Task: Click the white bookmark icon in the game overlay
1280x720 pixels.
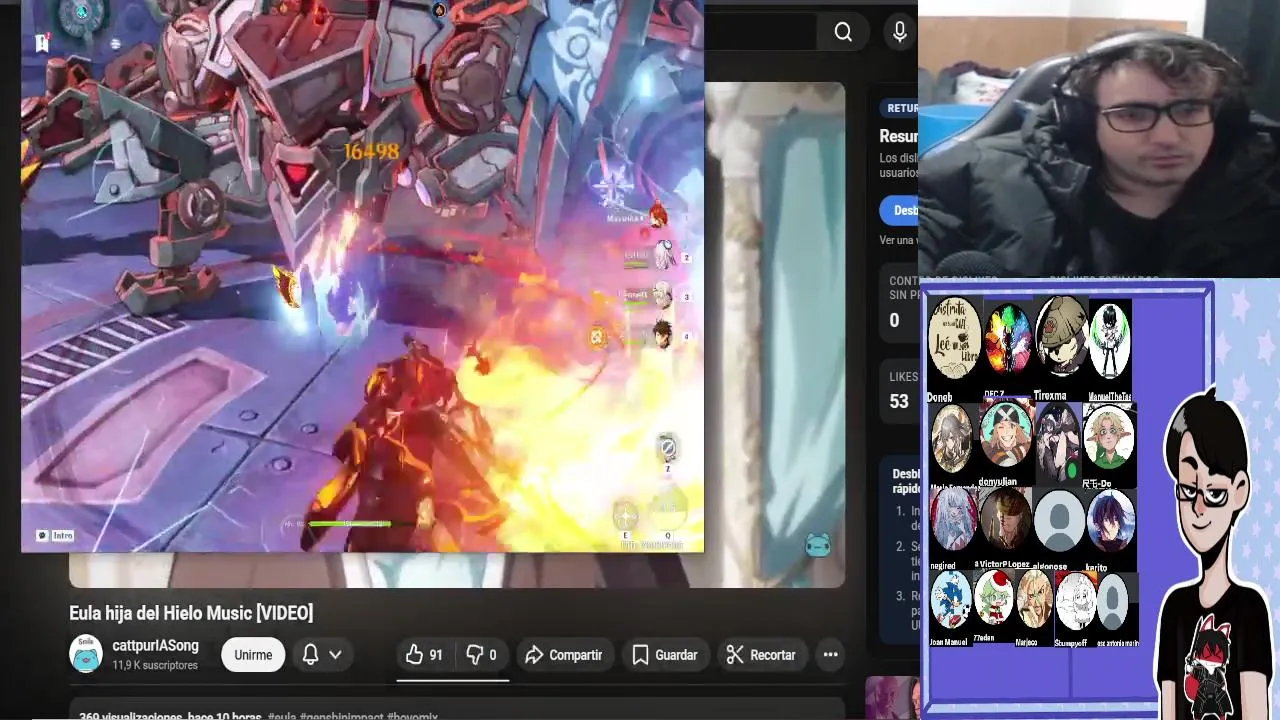Action: coord(42,43)
